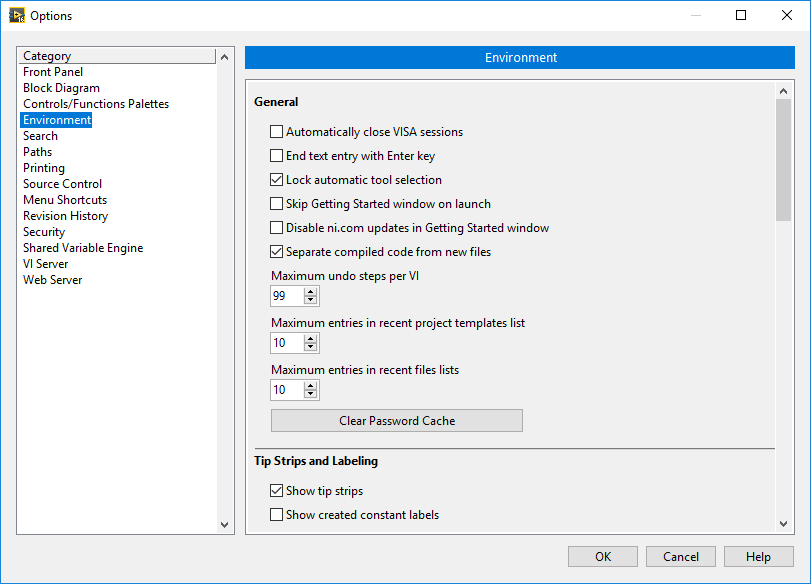Toggle Show tip strips checkbox

point(277,490)
